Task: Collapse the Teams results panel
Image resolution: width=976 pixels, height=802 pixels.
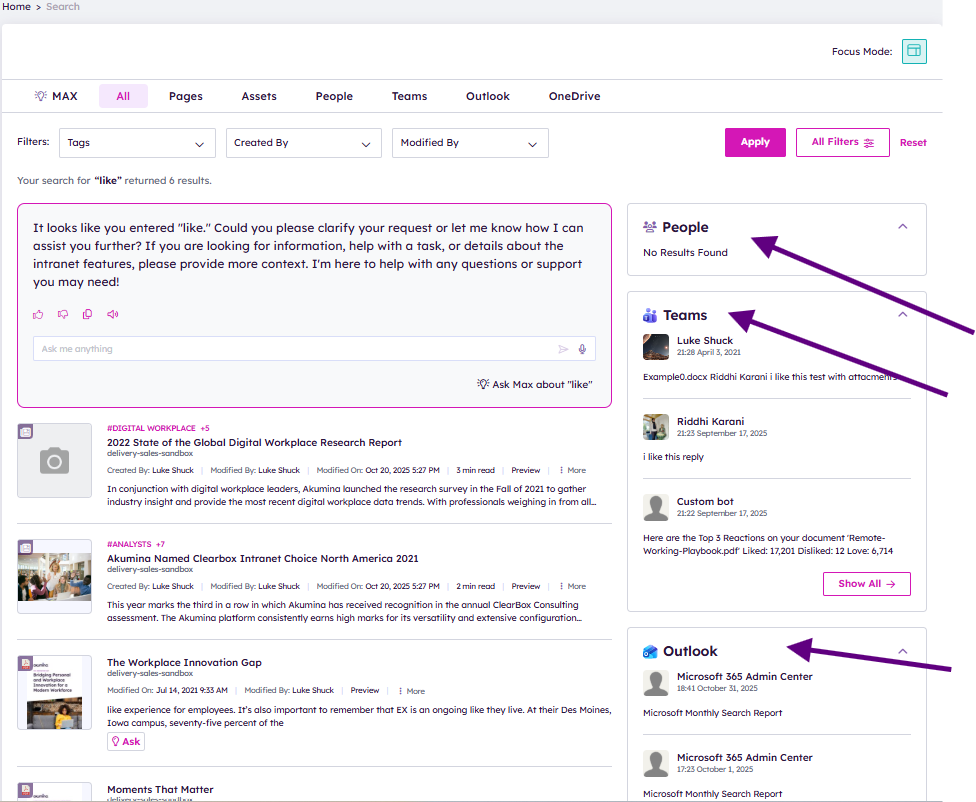Action: (x=902, y=315)
